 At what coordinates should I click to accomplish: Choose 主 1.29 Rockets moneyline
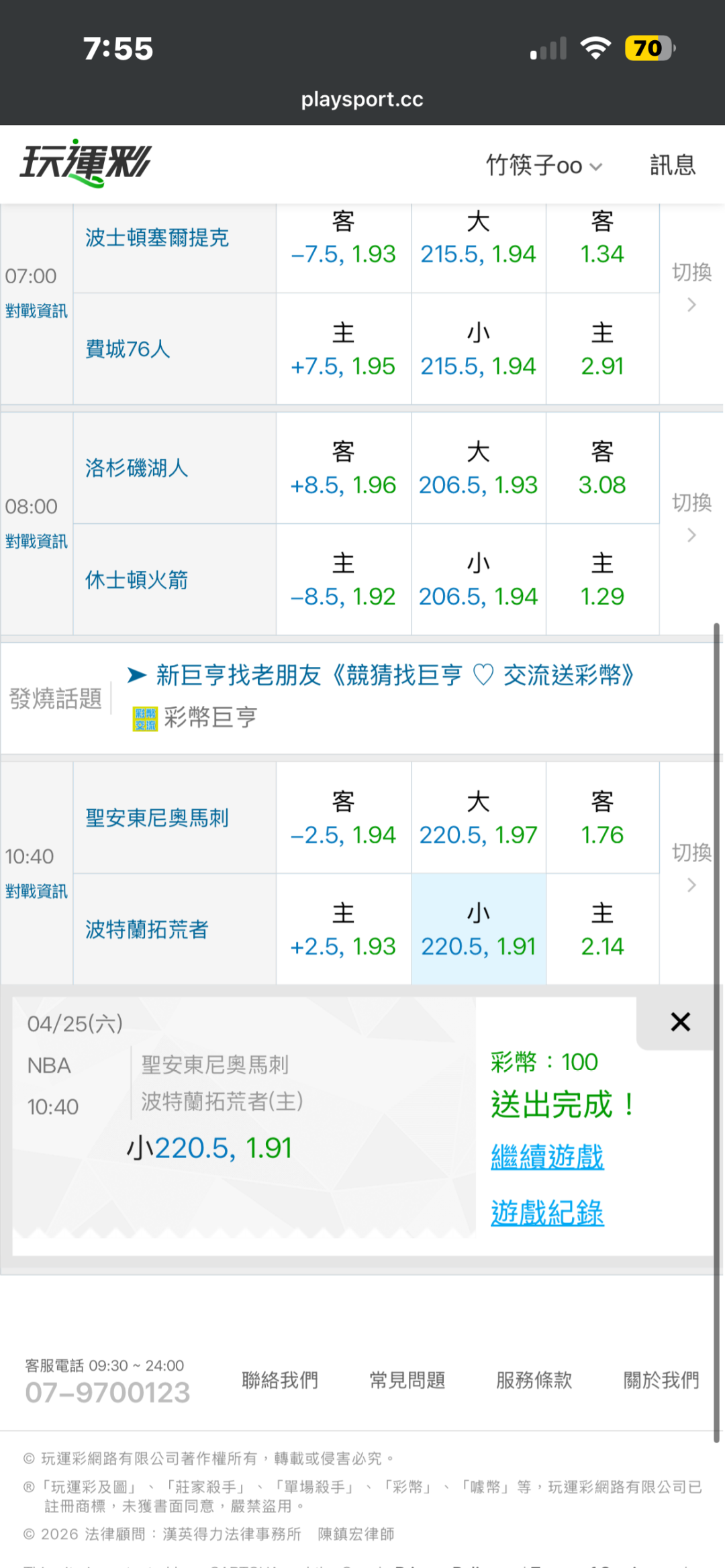(603, 580)
